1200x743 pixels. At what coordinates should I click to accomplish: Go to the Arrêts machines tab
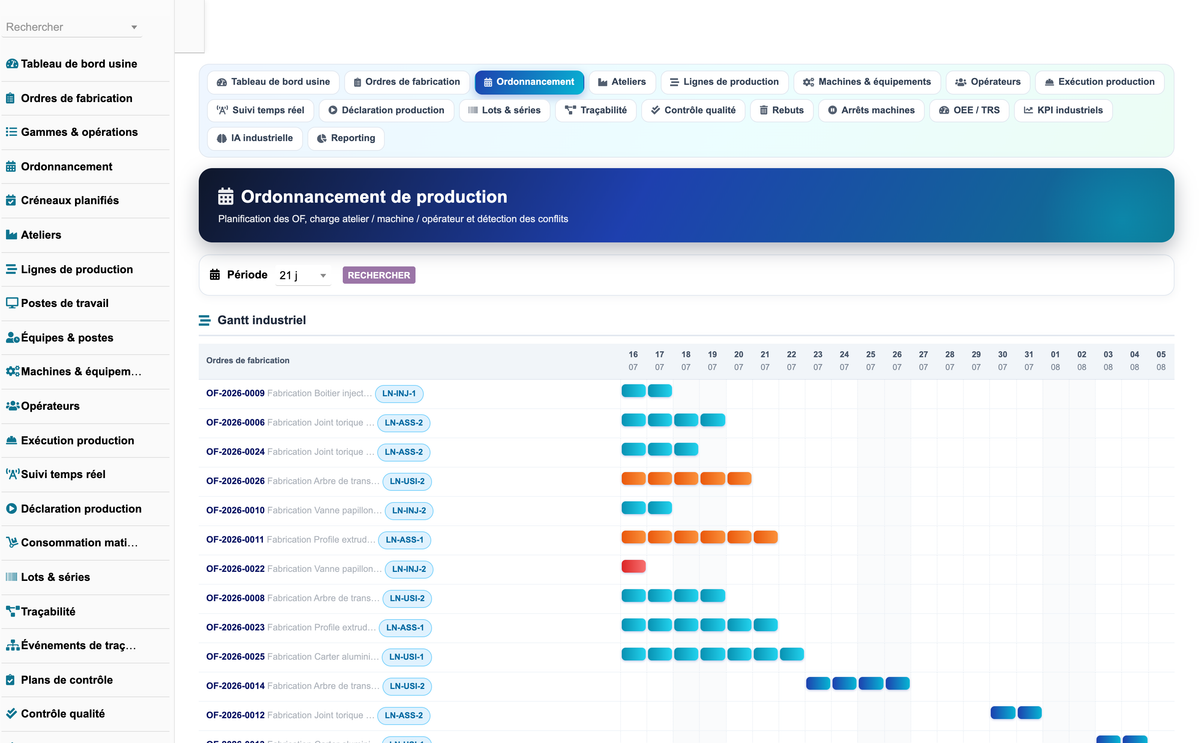pos(871,110)
